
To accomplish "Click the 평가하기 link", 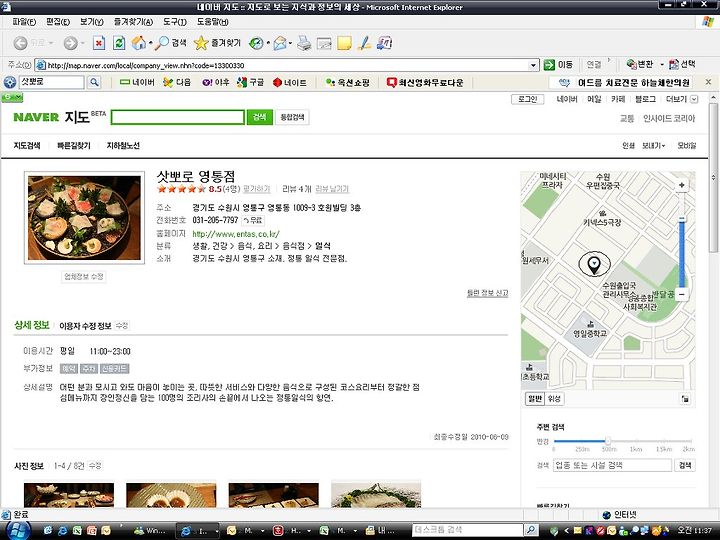I will pyautogui.click(x=257, y=189).
